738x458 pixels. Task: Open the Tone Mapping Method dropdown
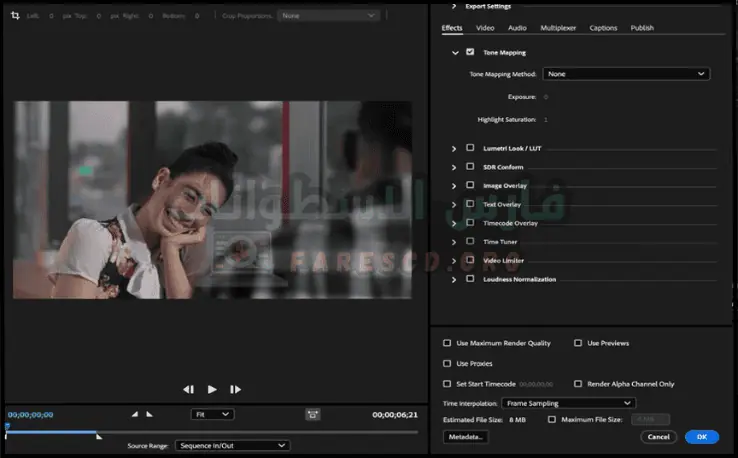(x=626, y=74)
